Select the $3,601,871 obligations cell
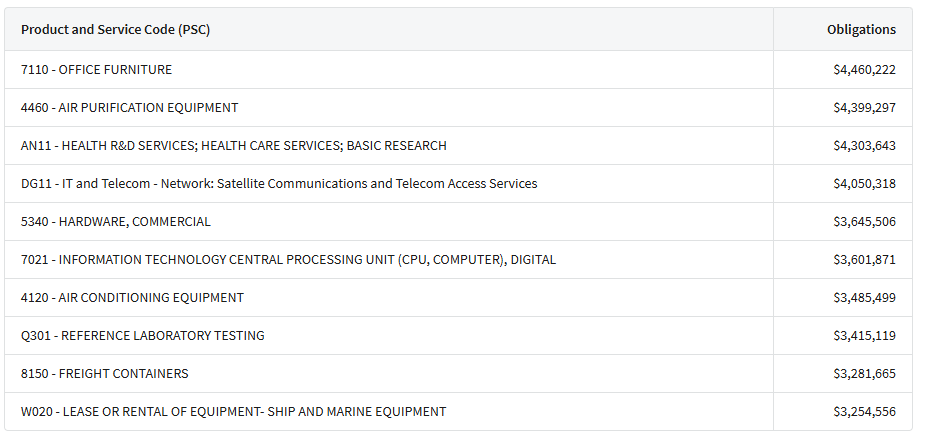The image size is (929, 436). 864,259
